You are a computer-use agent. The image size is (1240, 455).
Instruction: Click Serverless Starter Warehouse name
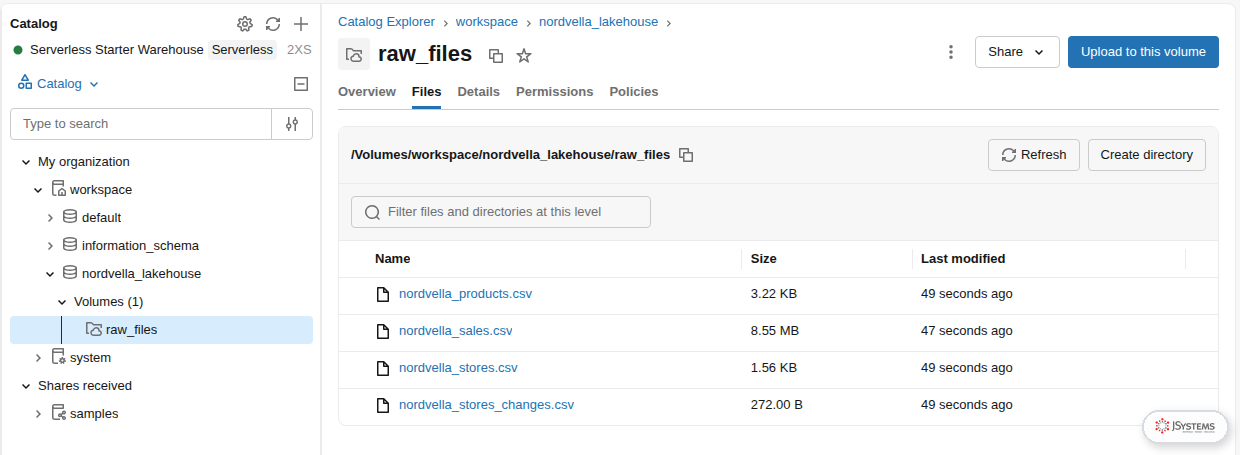[117, 50]
